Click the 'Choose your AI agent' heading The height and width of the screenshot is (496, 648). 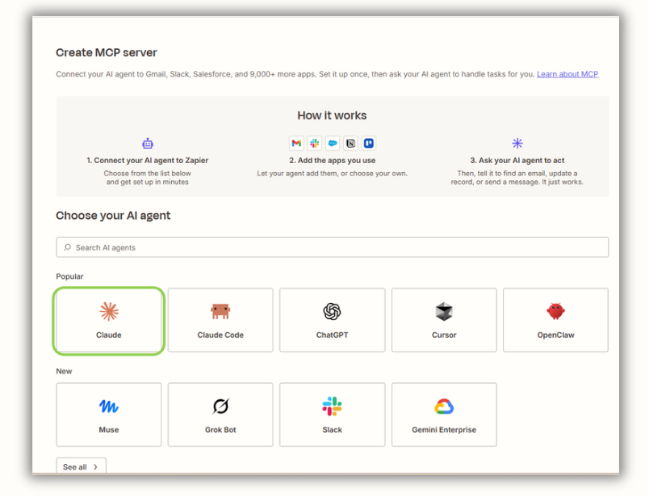113,216
